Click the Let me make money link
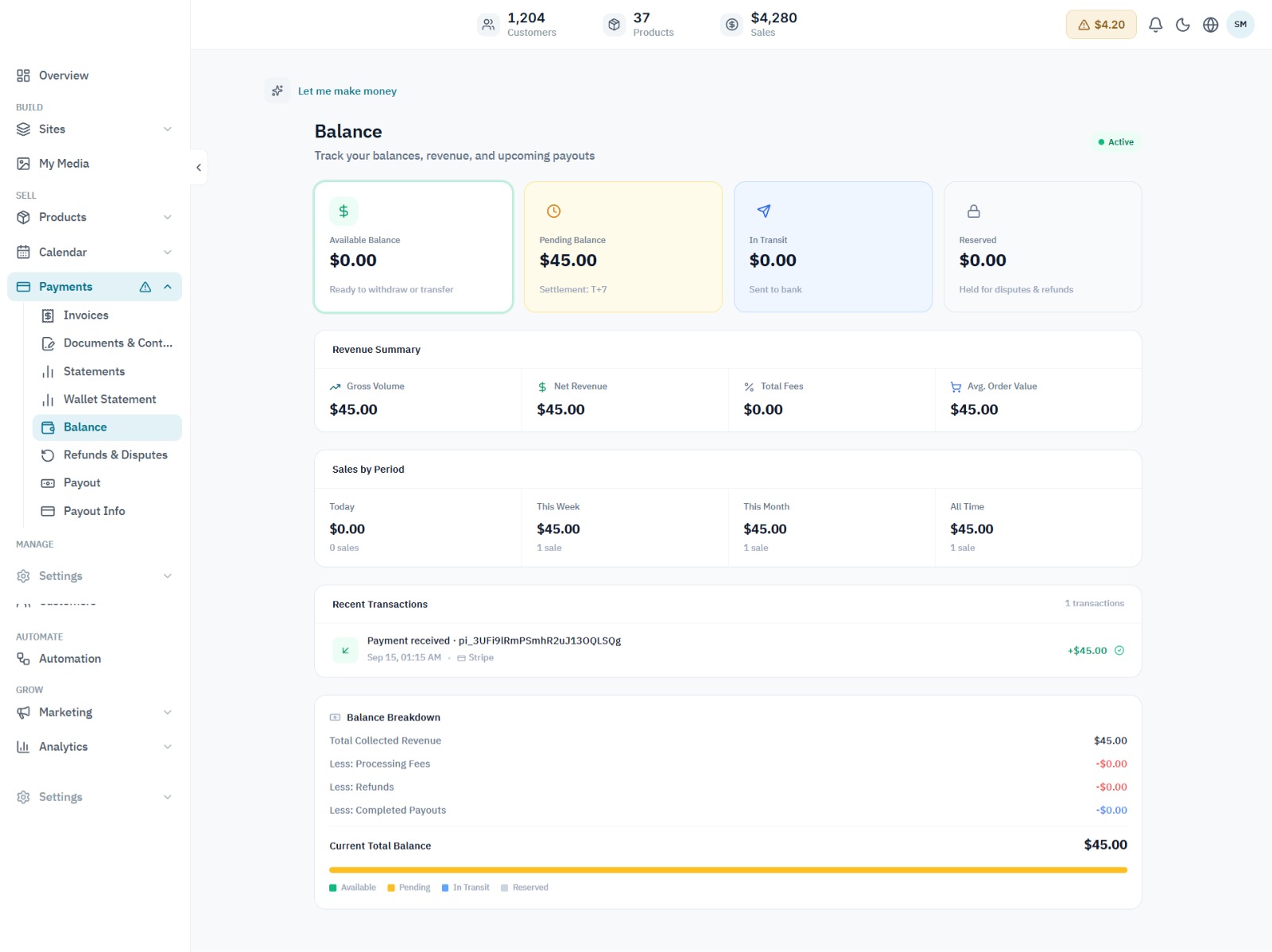Image resolution: width=1272 pixels, height=952 pixels. [347, 91]
